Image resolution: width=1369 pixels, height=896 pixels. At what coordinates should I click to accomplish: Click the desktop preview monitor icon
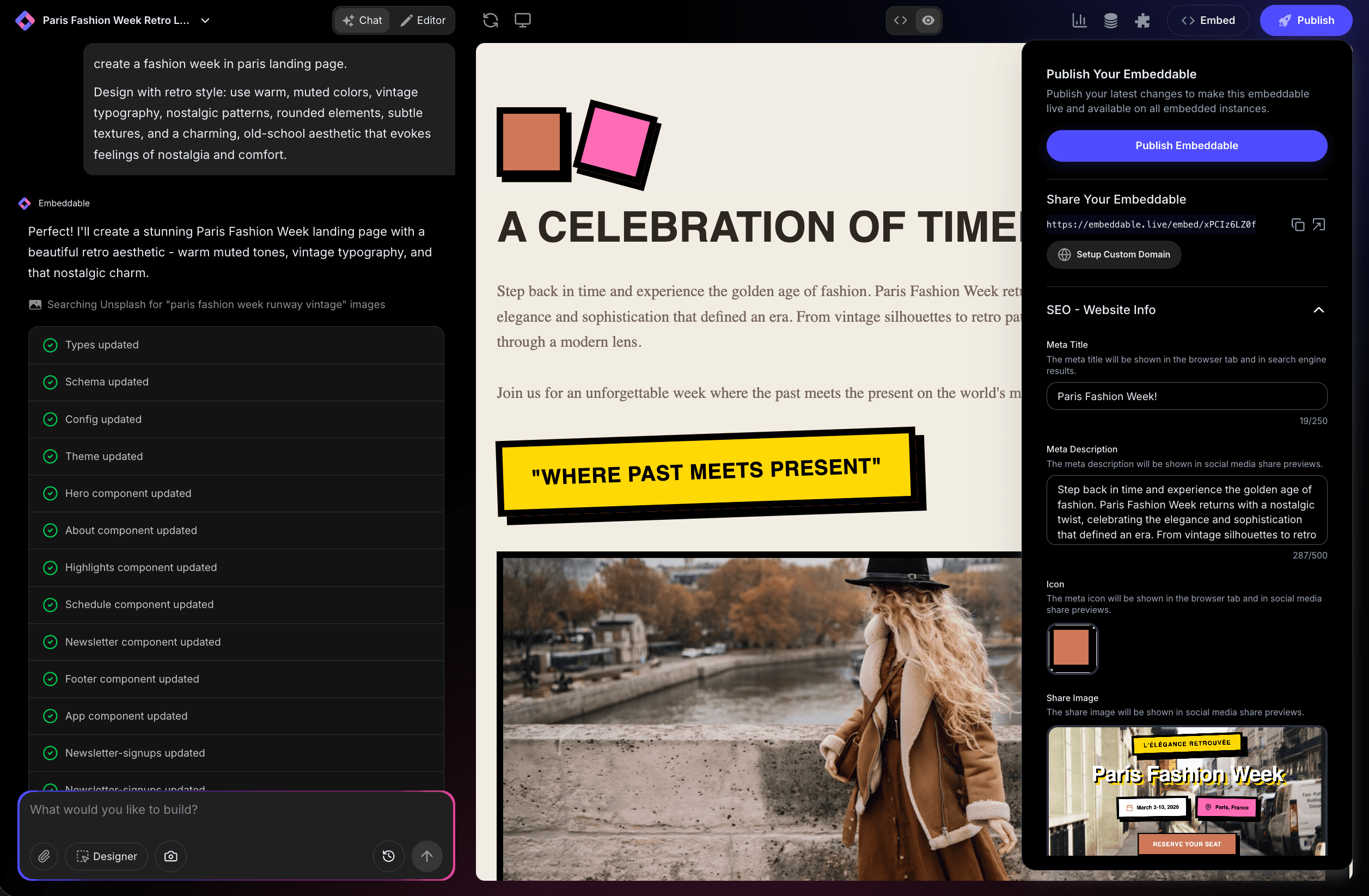pyautogui.click(x=523, y=20)
